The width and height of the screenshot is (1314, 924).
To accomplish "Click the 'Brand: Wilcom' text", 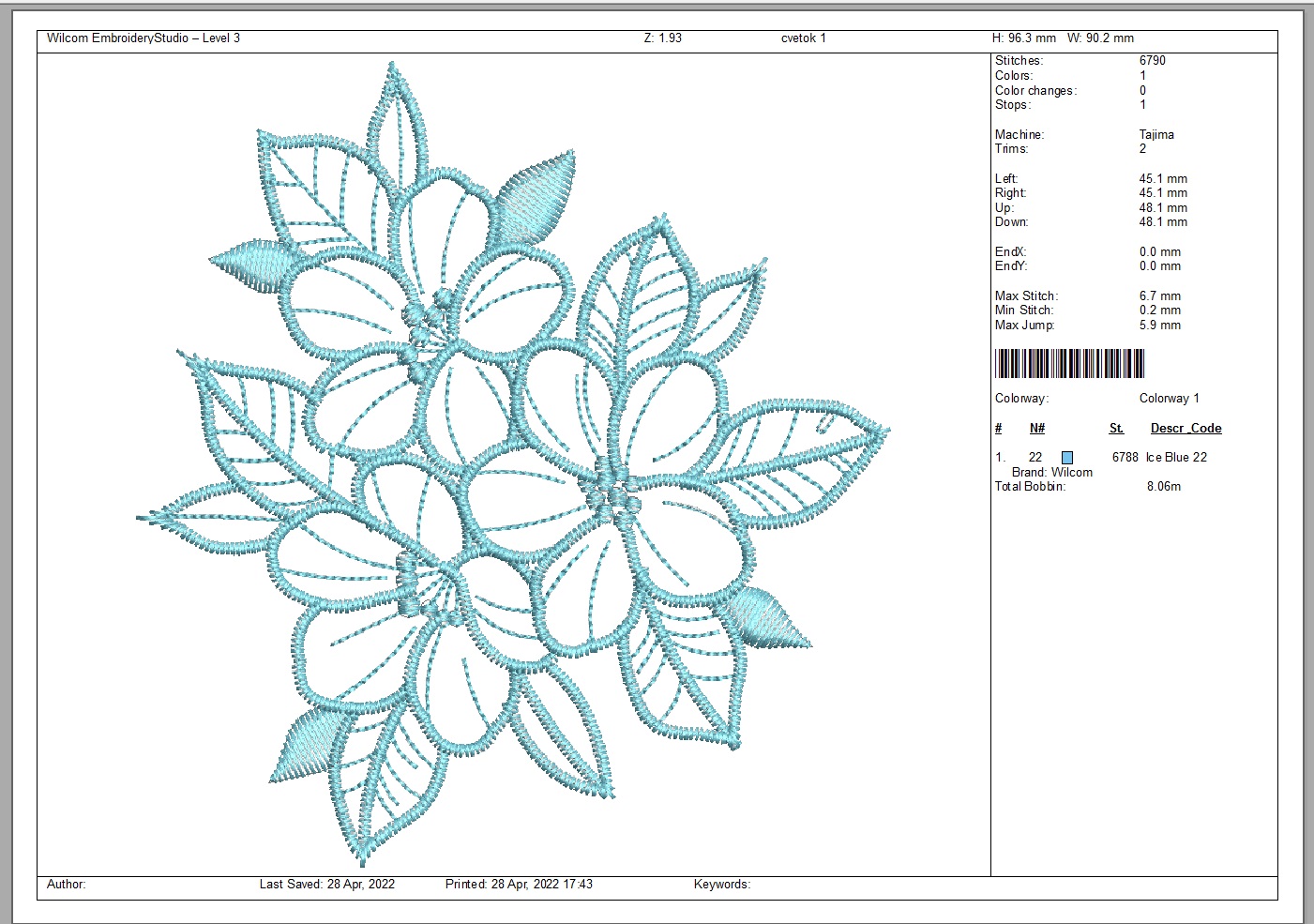I will point(1051,473).
